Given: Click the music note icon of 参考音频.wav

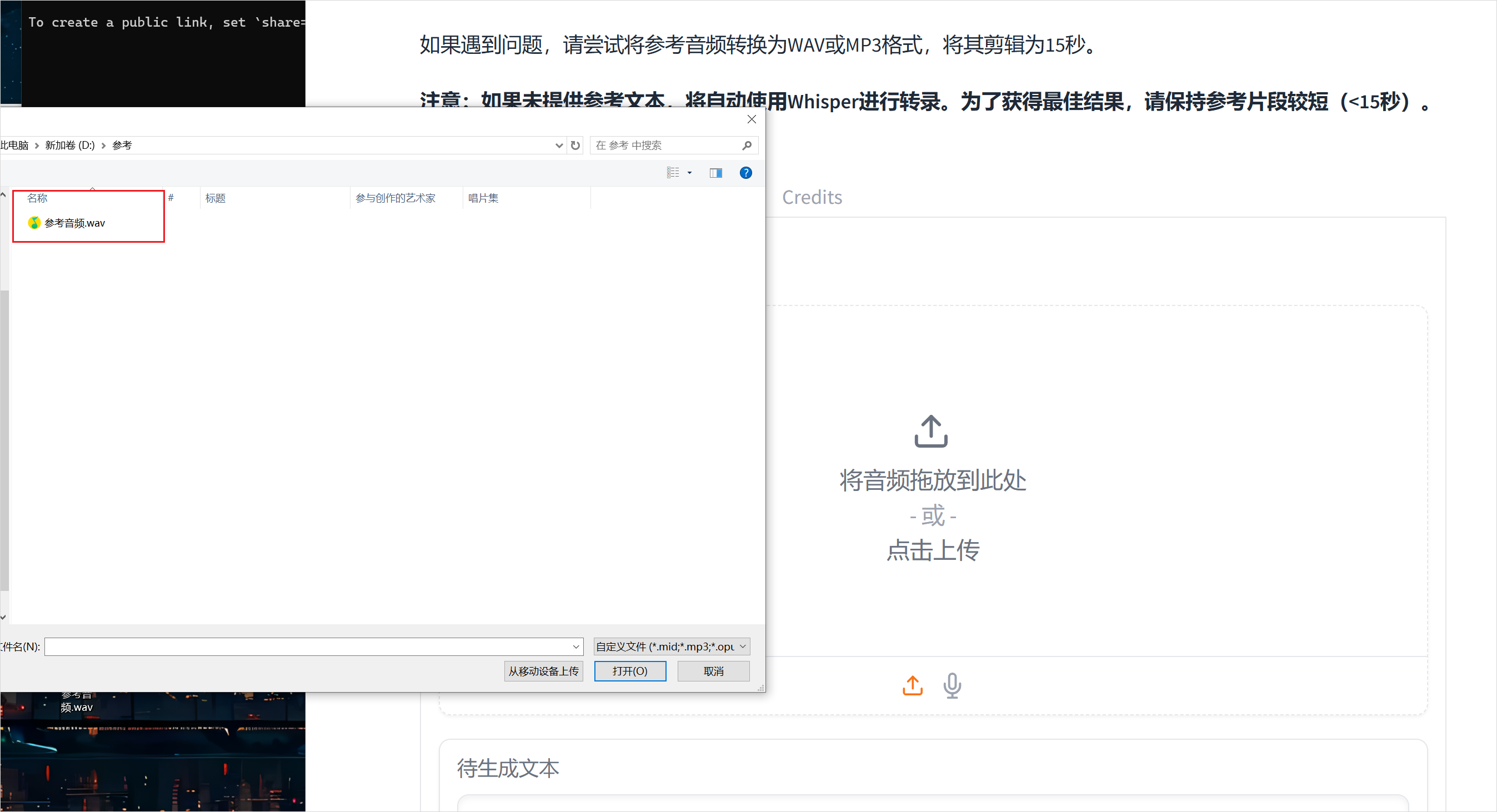Looking at the screenshot, I should 34,223.
